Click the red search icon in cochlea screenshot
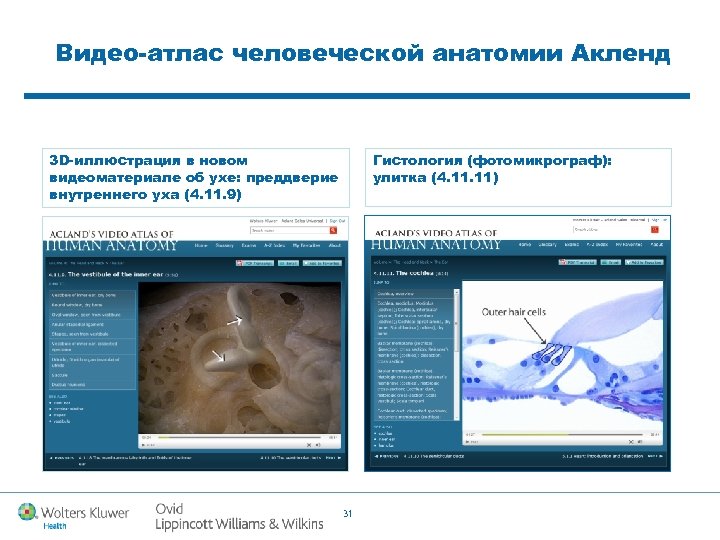720x540 pixels. [x=655, y=229]
